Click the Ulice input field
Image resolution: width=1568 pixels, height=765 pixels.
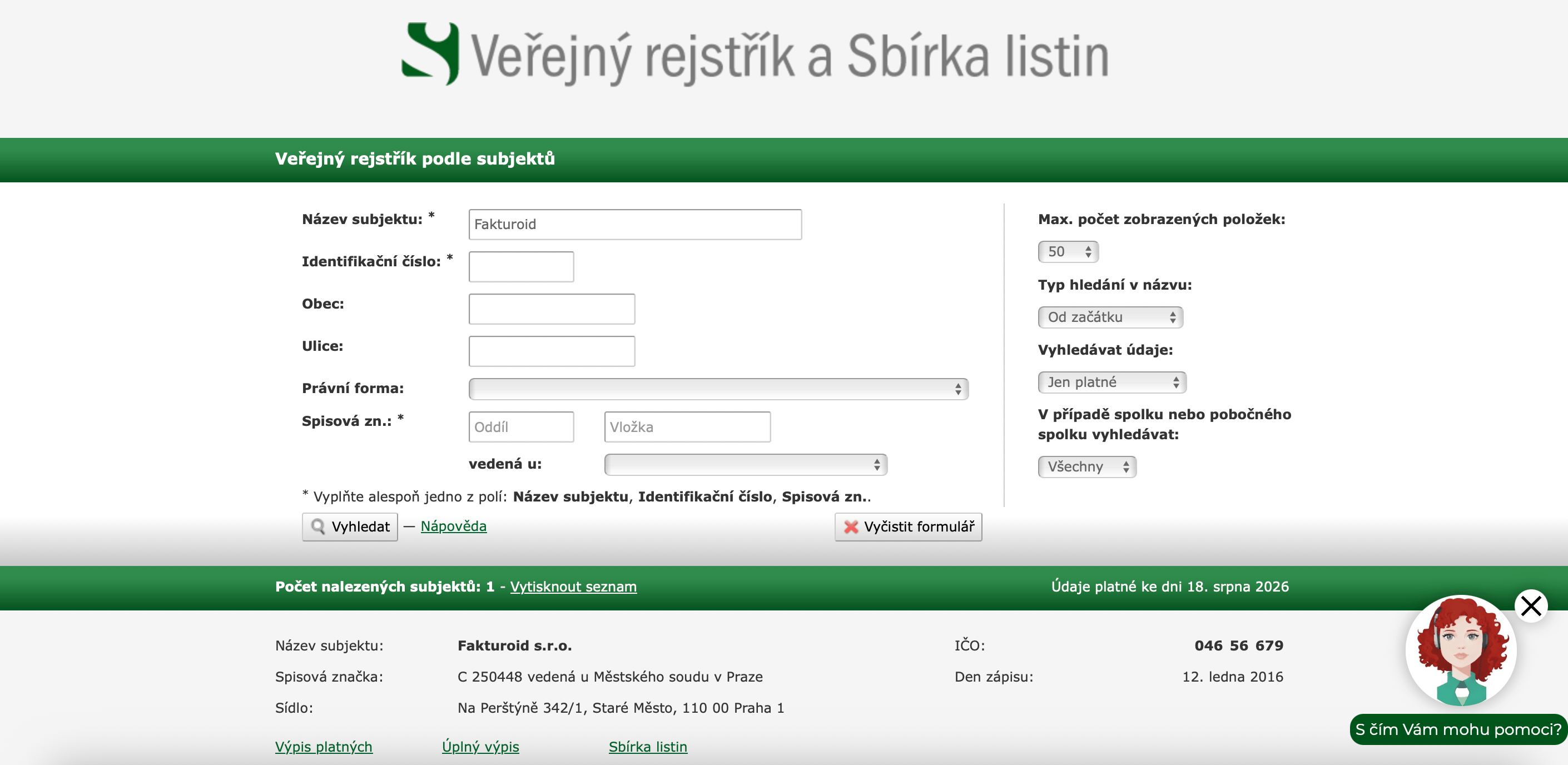point(552,351)
